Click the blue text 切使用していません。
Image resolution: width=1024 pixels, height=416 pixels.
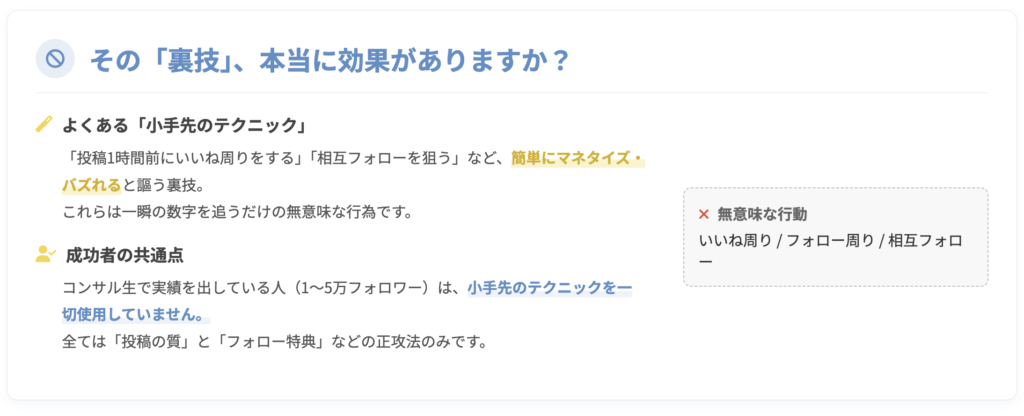point(135,315)
